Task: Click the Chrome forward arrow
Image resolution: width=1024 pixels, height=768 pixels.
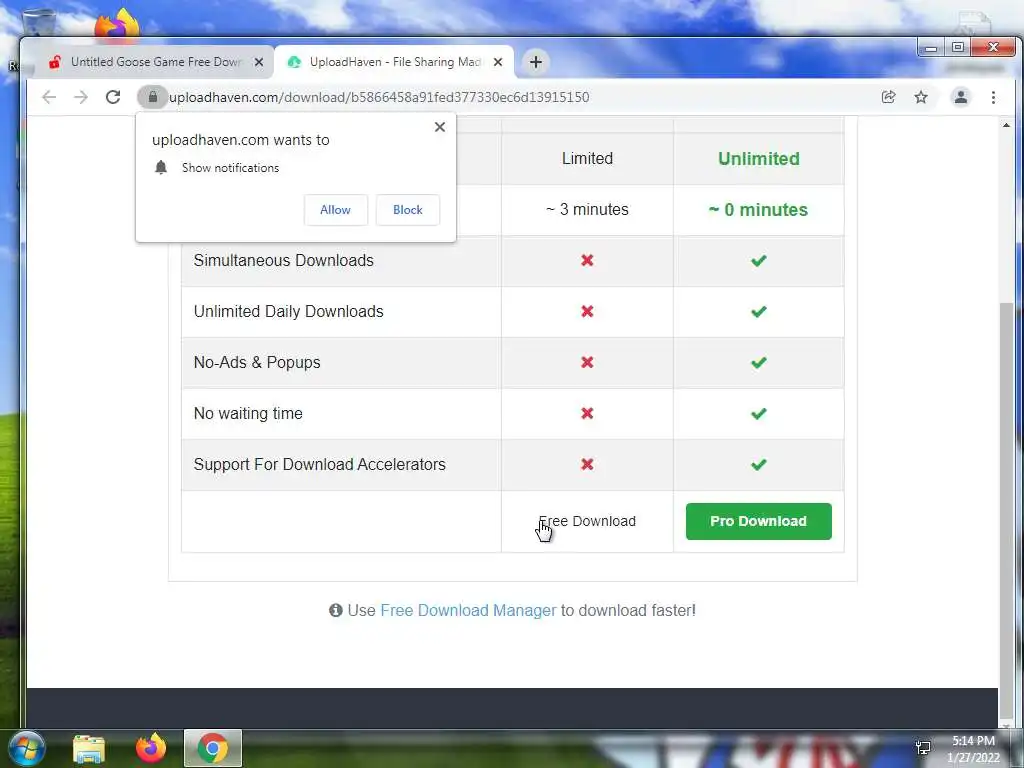Action: click(x=81, y=97)
